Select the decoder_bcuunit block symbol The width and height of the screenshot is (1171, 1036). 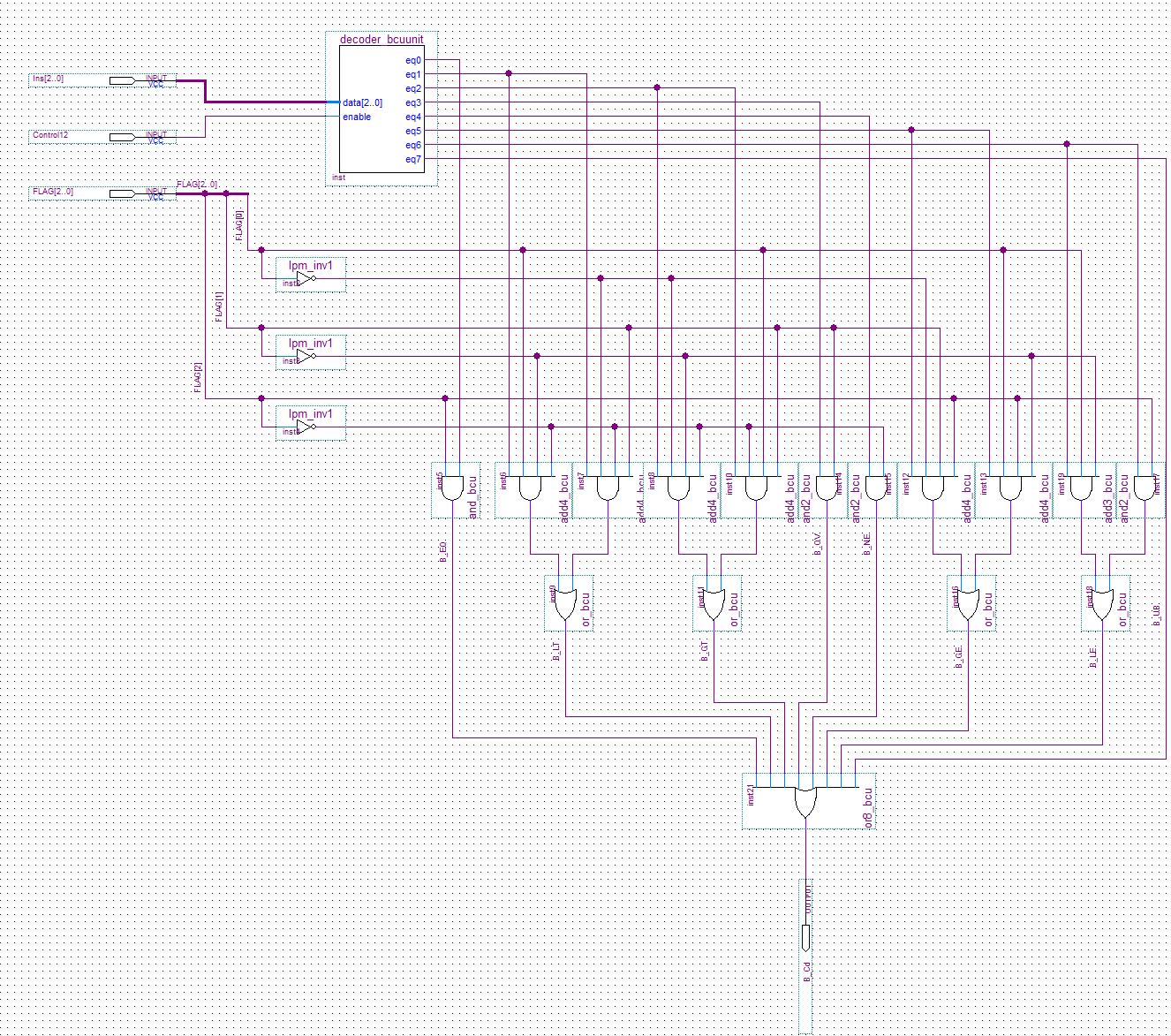click(x=381, y=110)
